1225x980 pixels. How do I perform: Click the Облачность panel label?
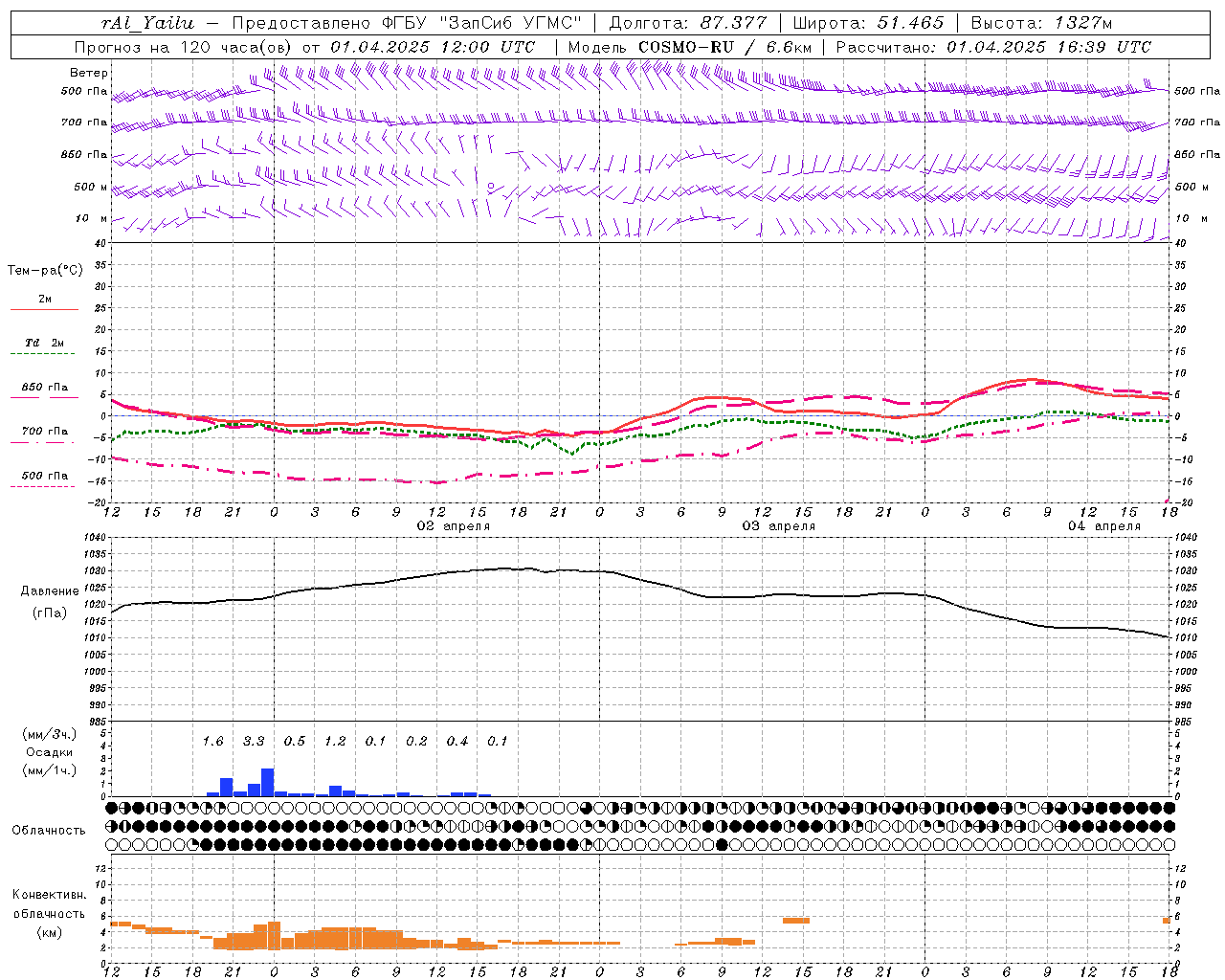(x=49, y=831)
